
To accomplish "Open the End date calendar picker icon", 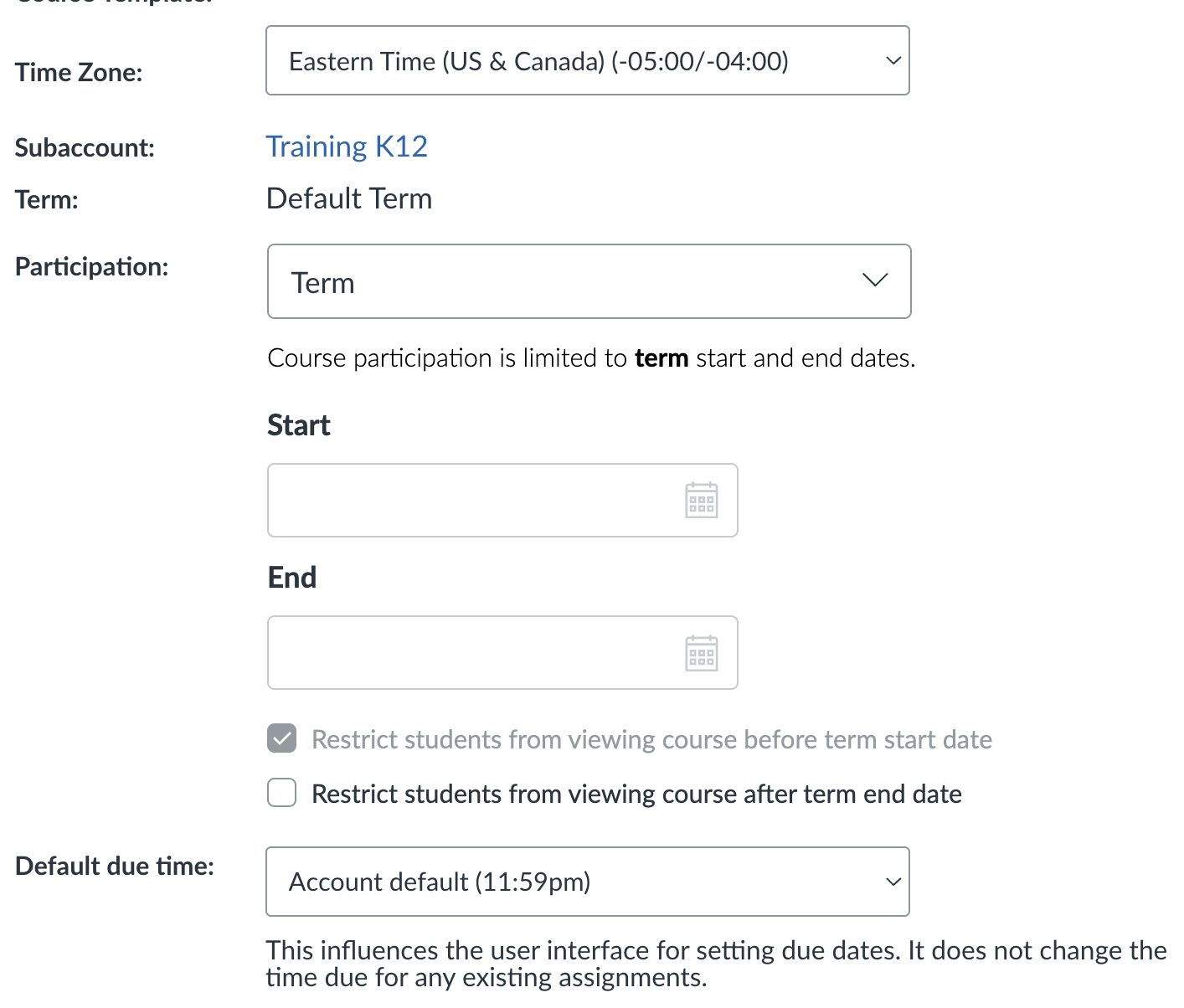I will [701, 653].
